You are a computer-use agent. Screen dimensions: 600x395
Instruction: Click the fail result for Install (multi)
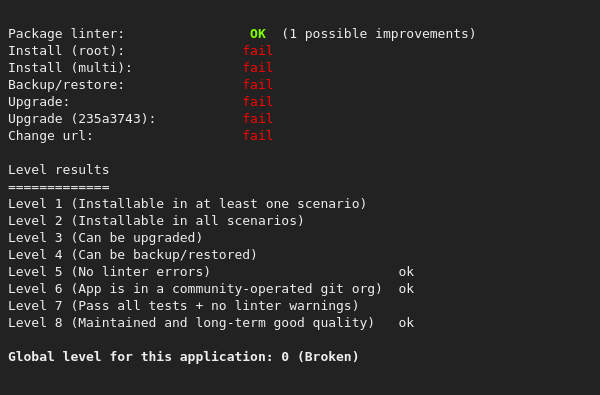[258, 68]
